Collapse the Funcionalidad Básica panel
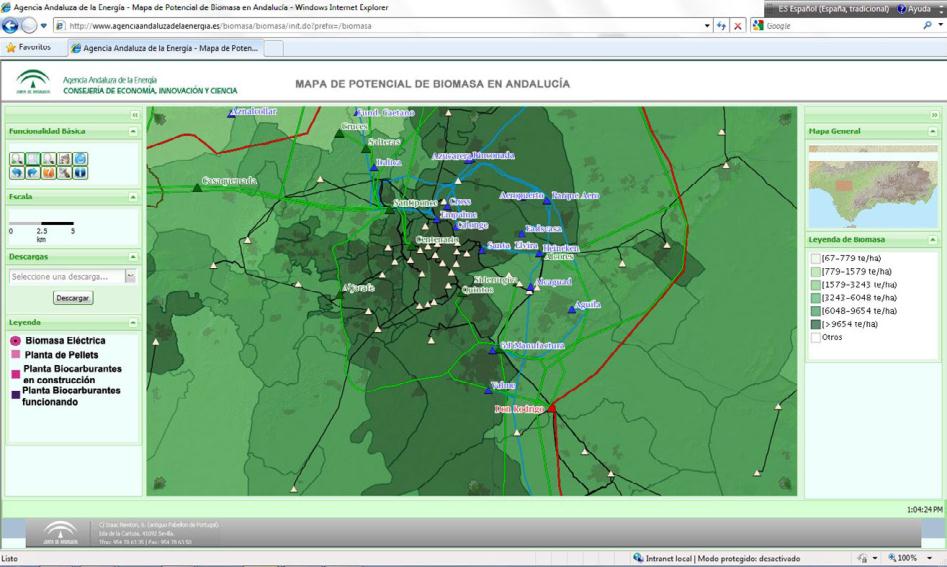 click(x=133, y=132)
